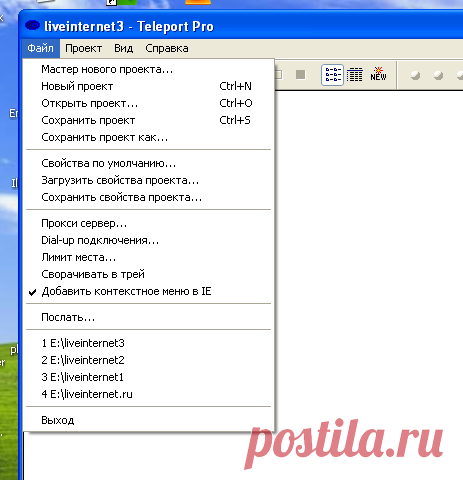This screenshot has height=480, width=463.
Task: Open recent file 3 E:\liveinternet1
Action: tap(149, 377)
